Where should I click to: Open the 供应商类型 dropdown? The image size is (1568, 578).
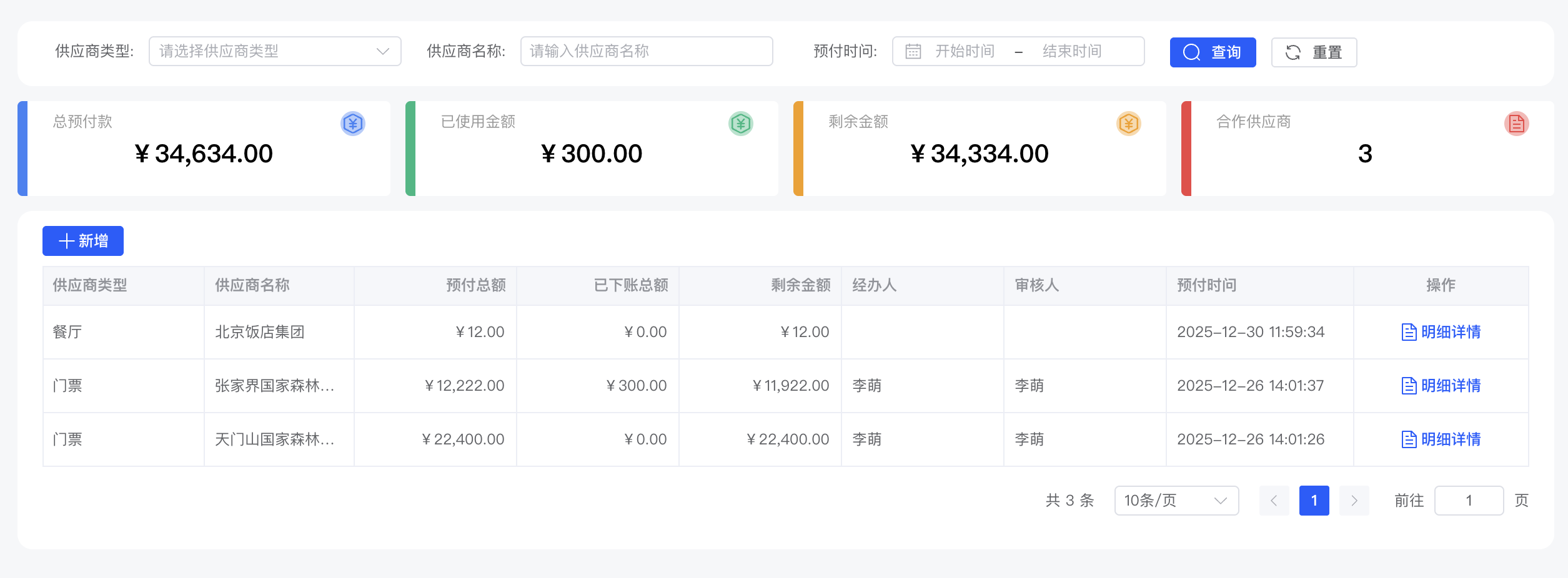coord(275,51)
